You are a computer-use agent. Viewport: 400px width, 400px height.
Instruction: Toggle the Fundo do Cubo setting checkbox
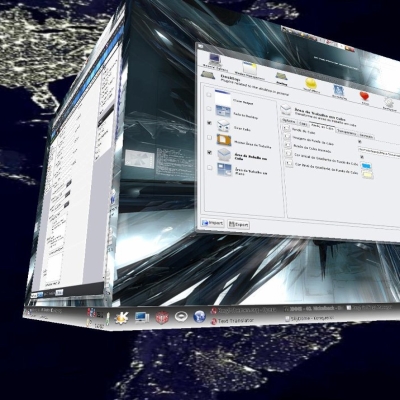[x=359, y=141]
